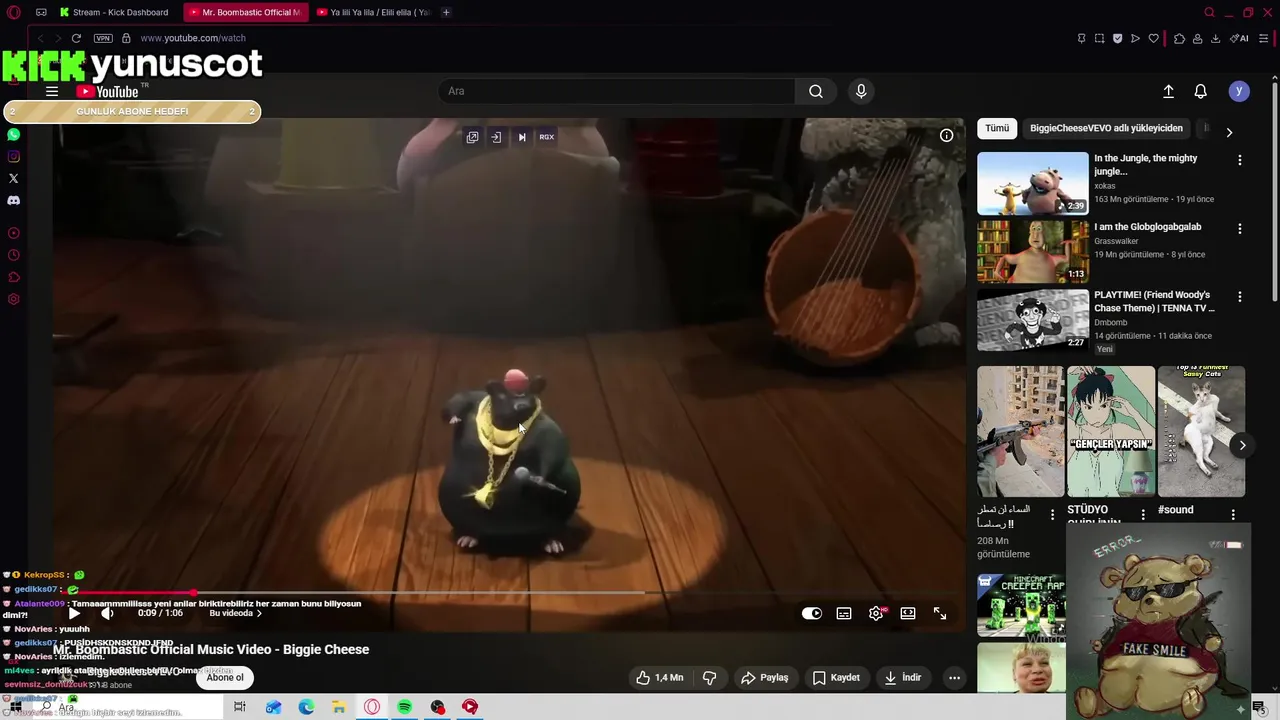This screenshot has height=720, width=1280.
Task: Open YouTube notifications bell
Action: point(1201,91)
